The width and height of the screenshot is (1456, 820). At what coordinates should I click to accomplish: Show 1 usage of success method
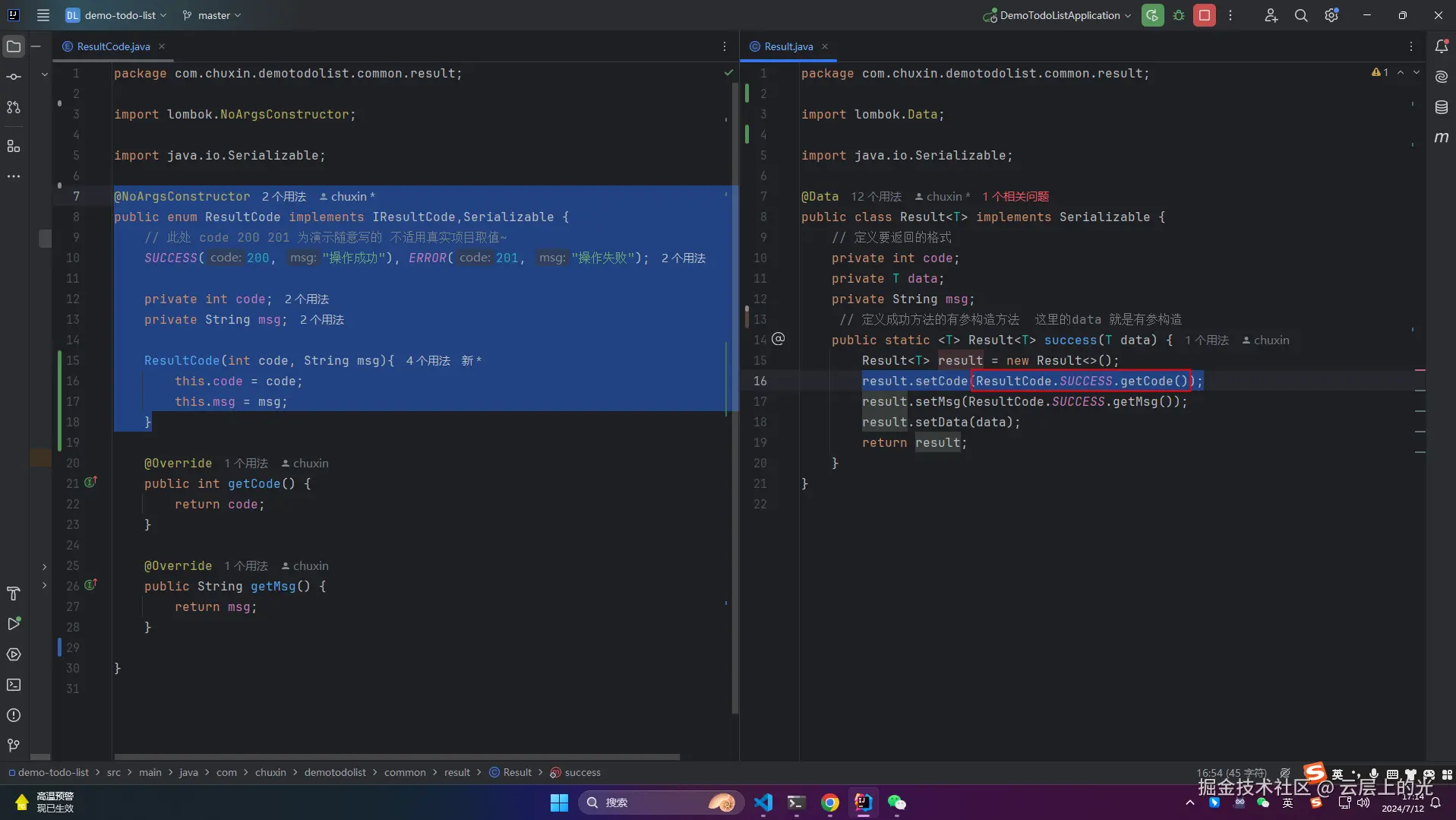coord(1207,340)
